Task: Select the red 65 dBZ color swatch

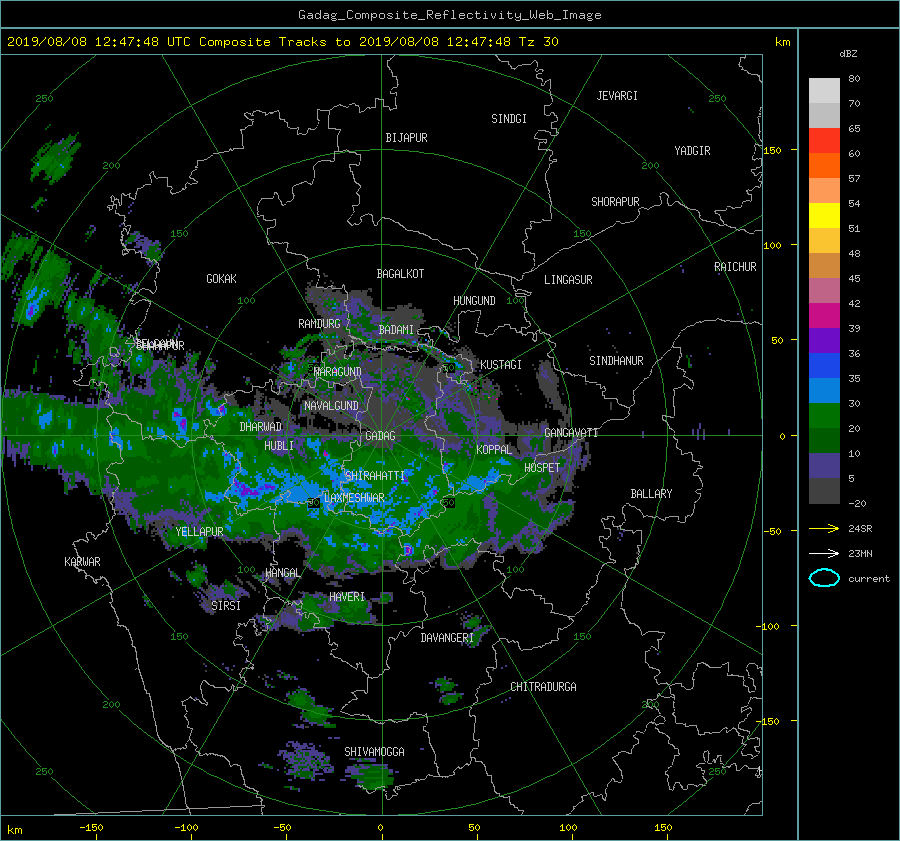Action: coord(824,140)
